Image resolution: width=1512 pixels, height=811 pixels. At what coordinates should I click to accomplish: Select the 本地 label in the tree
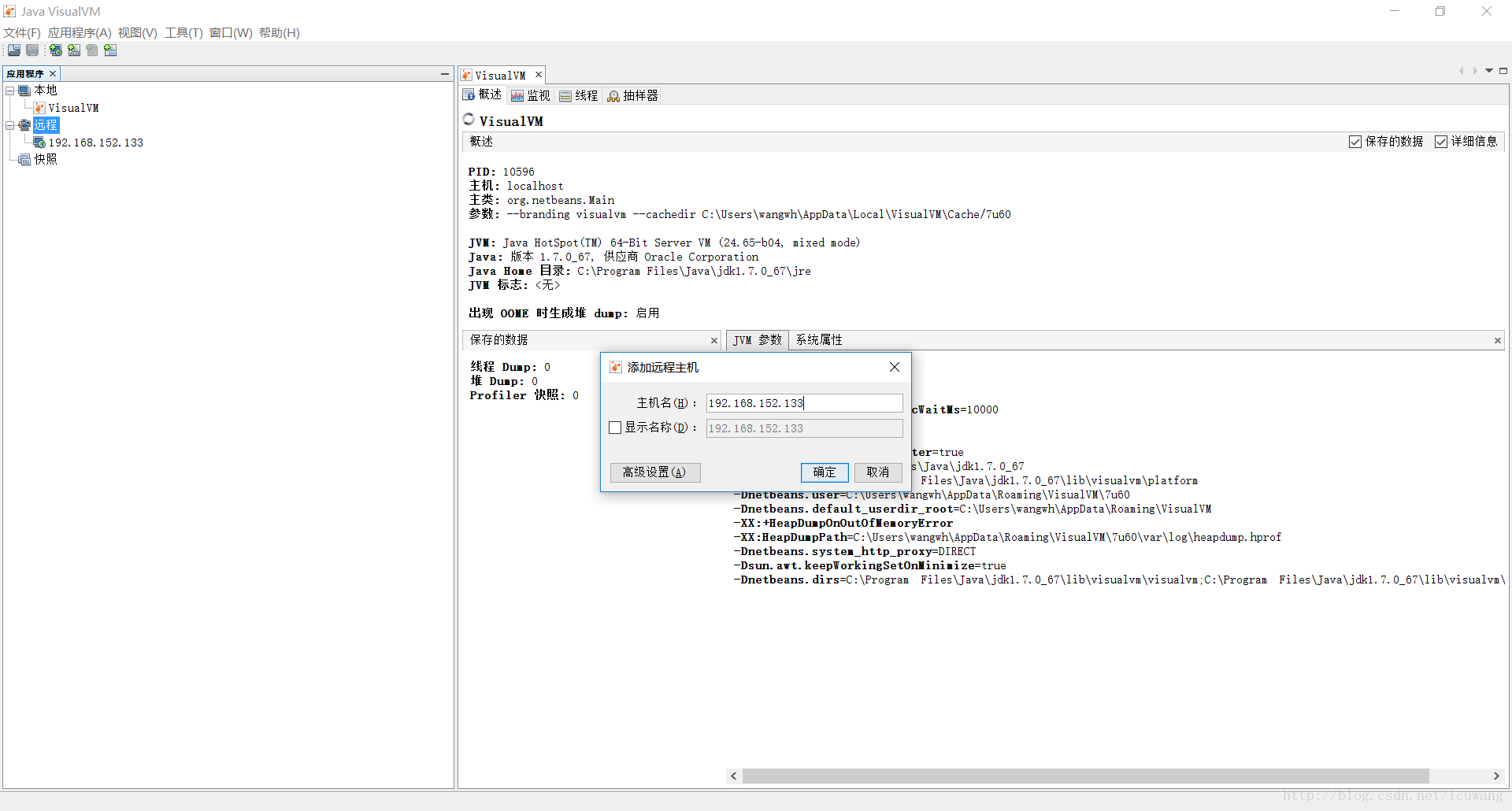[x=46, y=91]
